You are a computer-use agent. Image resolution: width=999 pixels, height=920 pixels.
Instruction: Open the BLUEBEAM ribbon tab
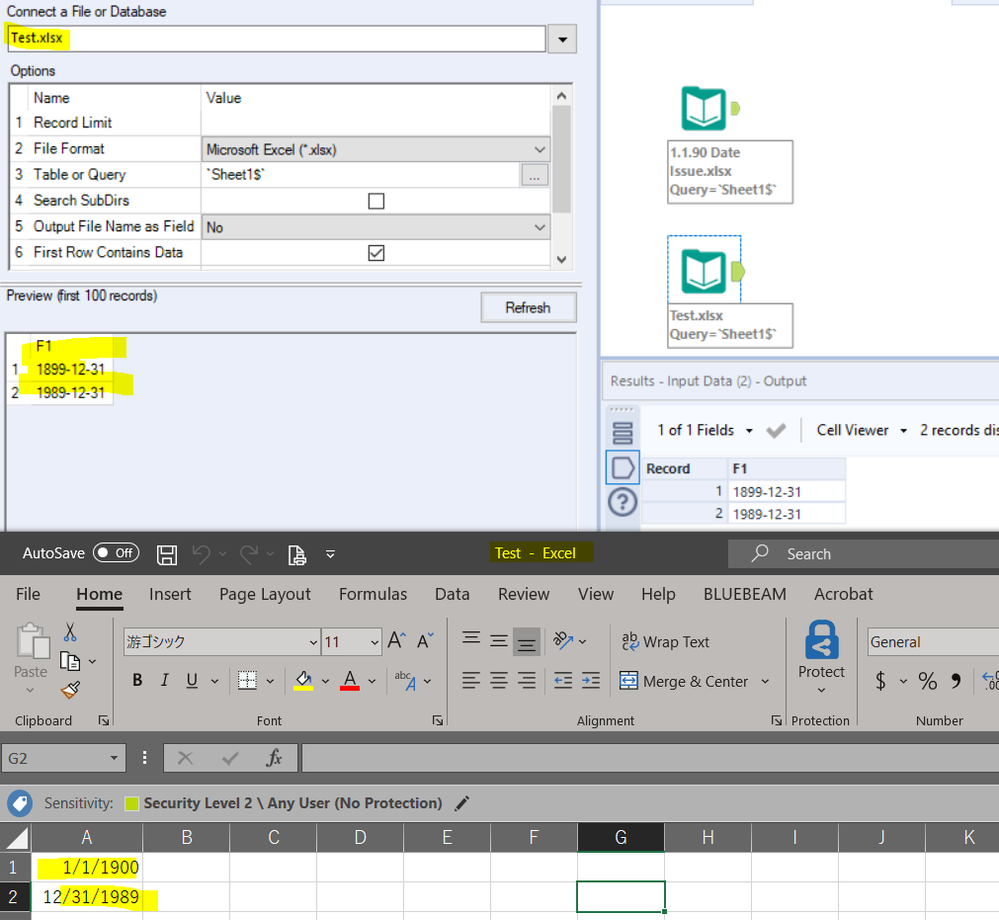745,594
